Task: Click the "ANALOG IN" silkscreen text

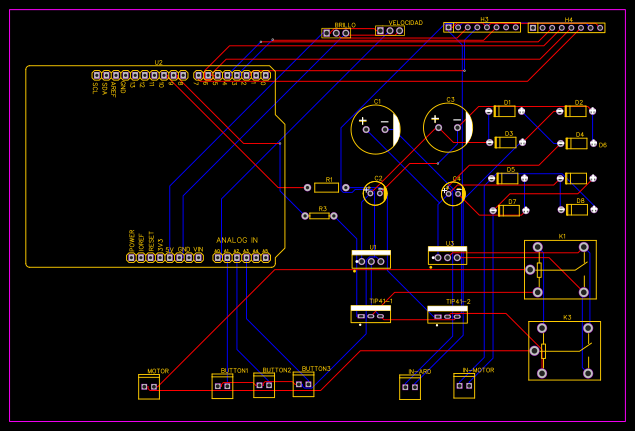Action: pyautogui.click(x=237, y=240)
